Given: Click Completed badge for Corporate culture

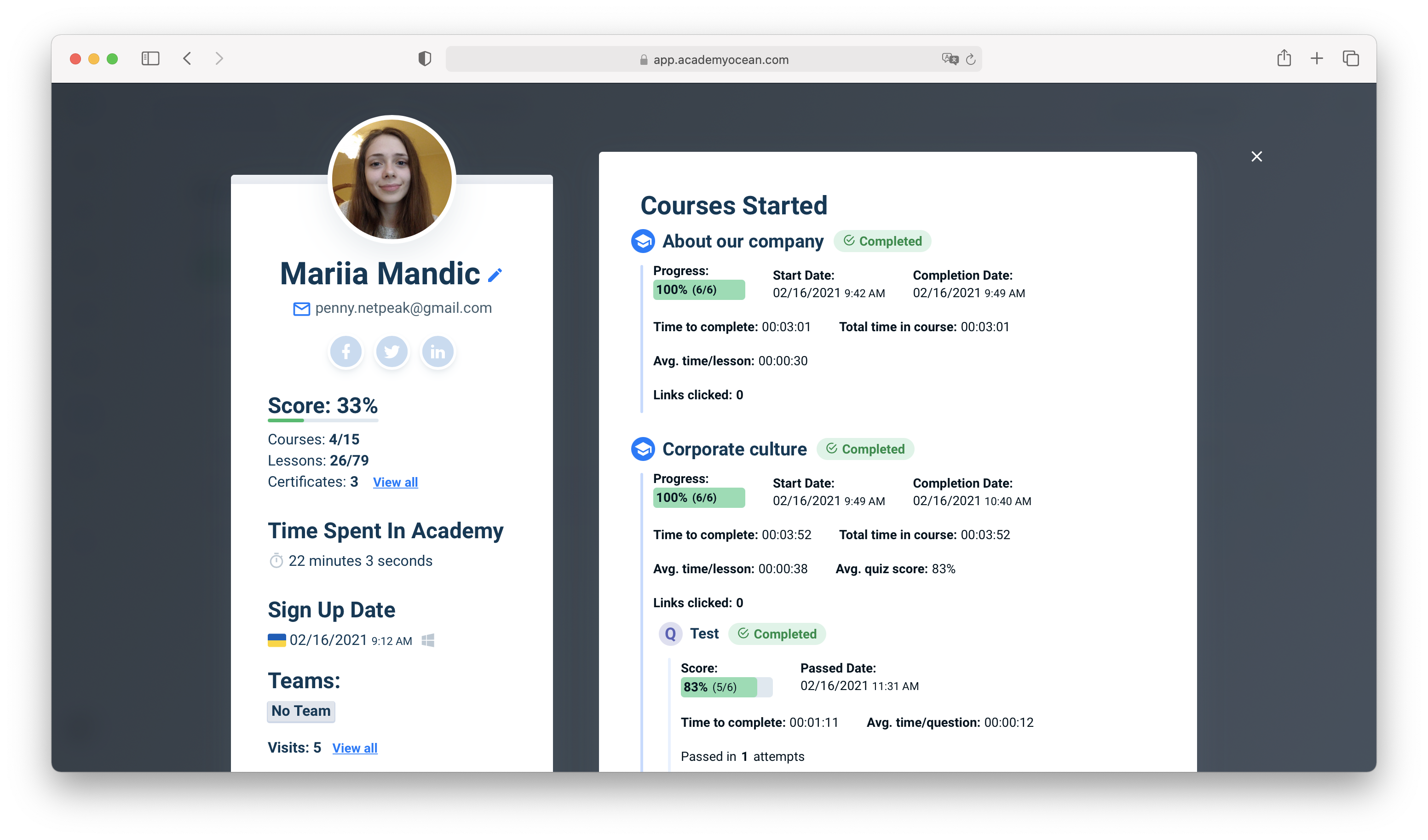Looking at the screenshot, I should click(865, 449).
